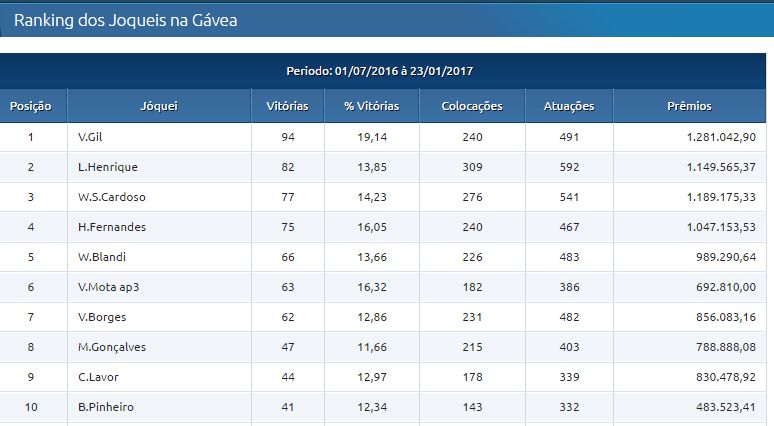The image size is (774, 426).
Task: Select jockey name L.Henrique
Action: tap(108, 167)
